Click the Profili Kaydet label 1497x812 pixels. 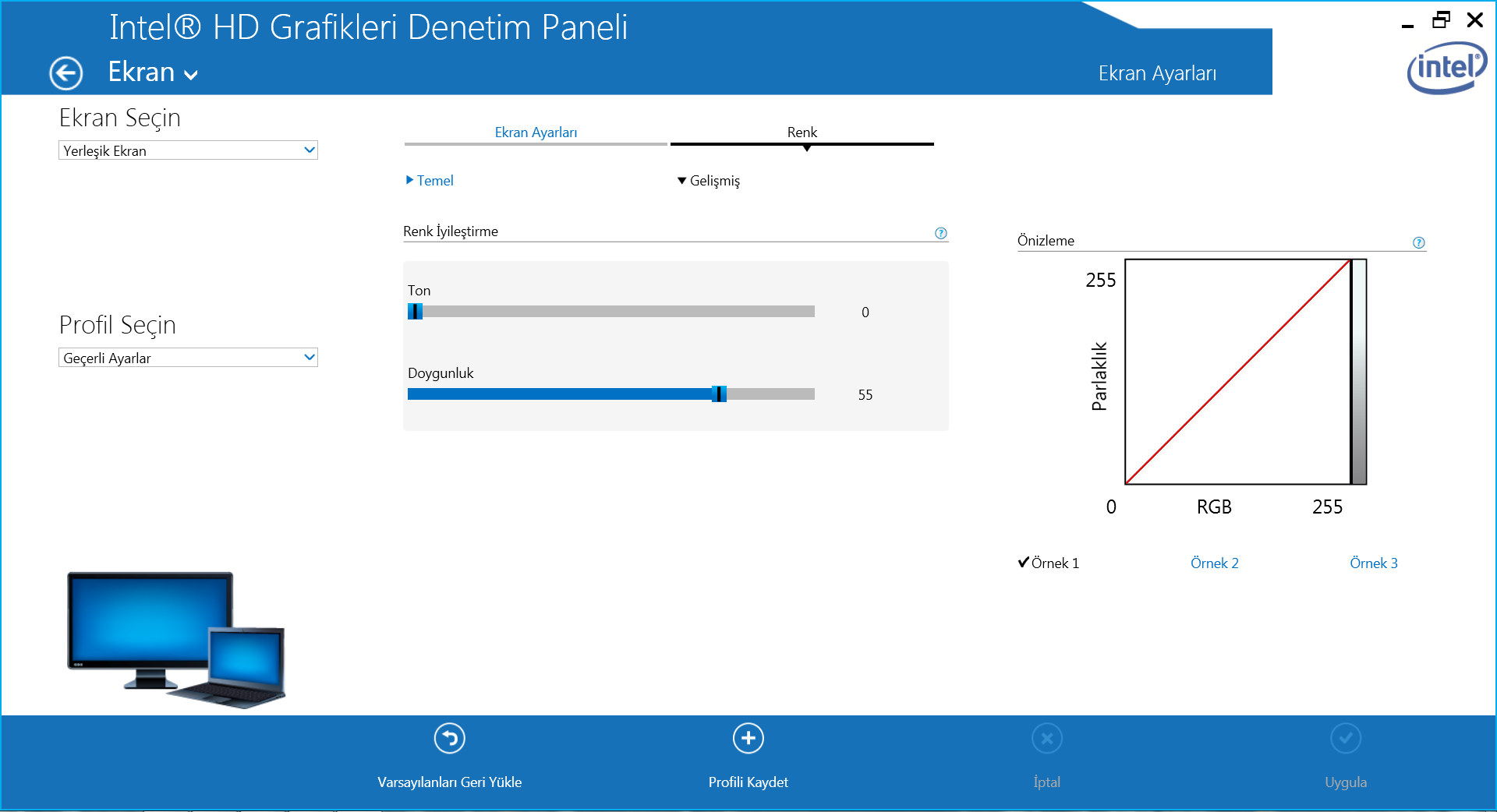(748, 782)
